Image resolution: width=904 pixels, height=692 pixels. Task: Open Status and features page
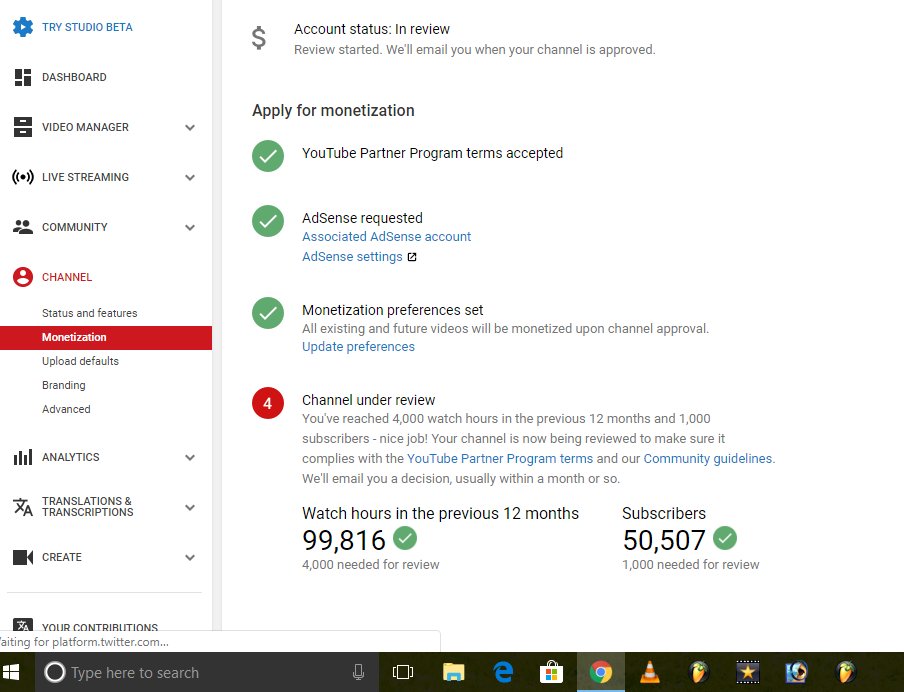coord(89,313)
